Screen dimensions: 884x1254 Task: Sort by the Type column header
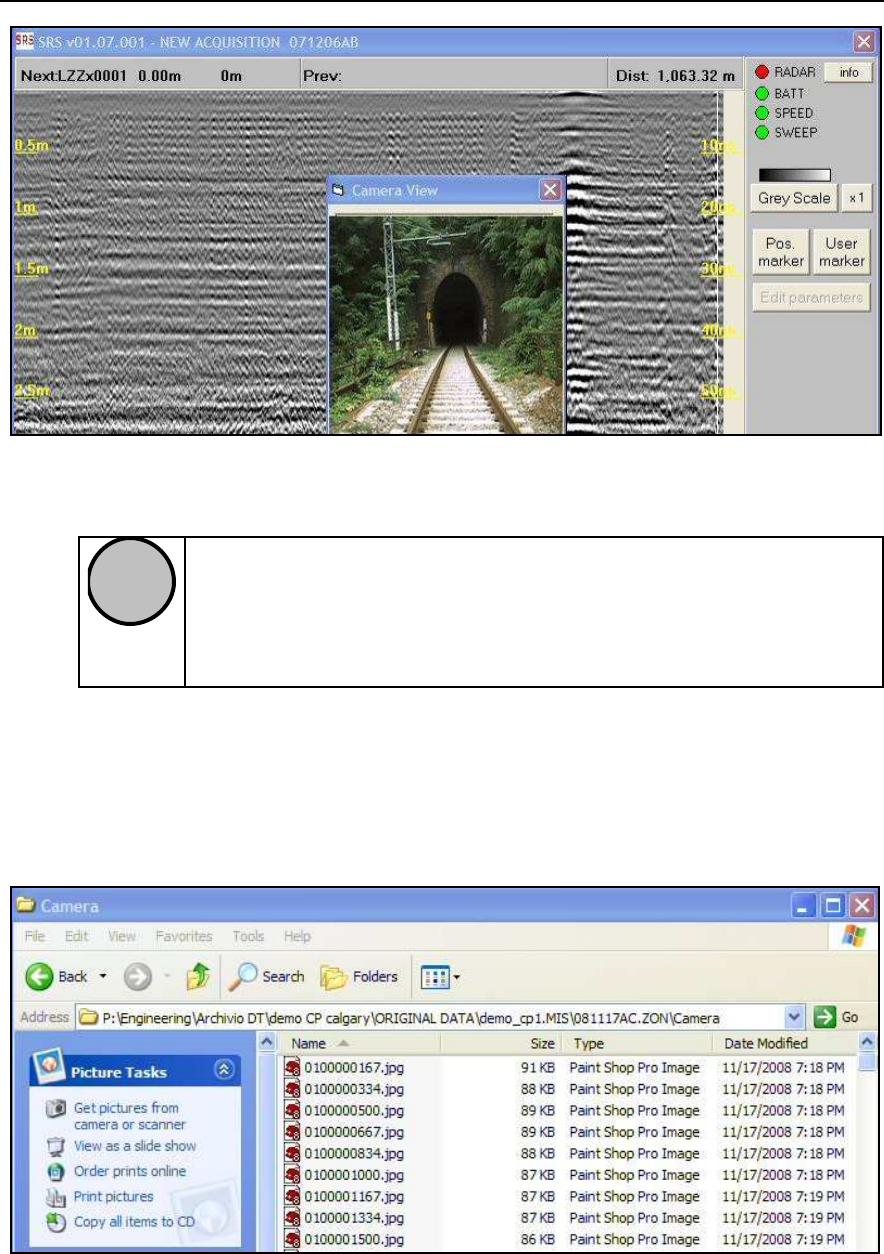tap(640, 1042)
